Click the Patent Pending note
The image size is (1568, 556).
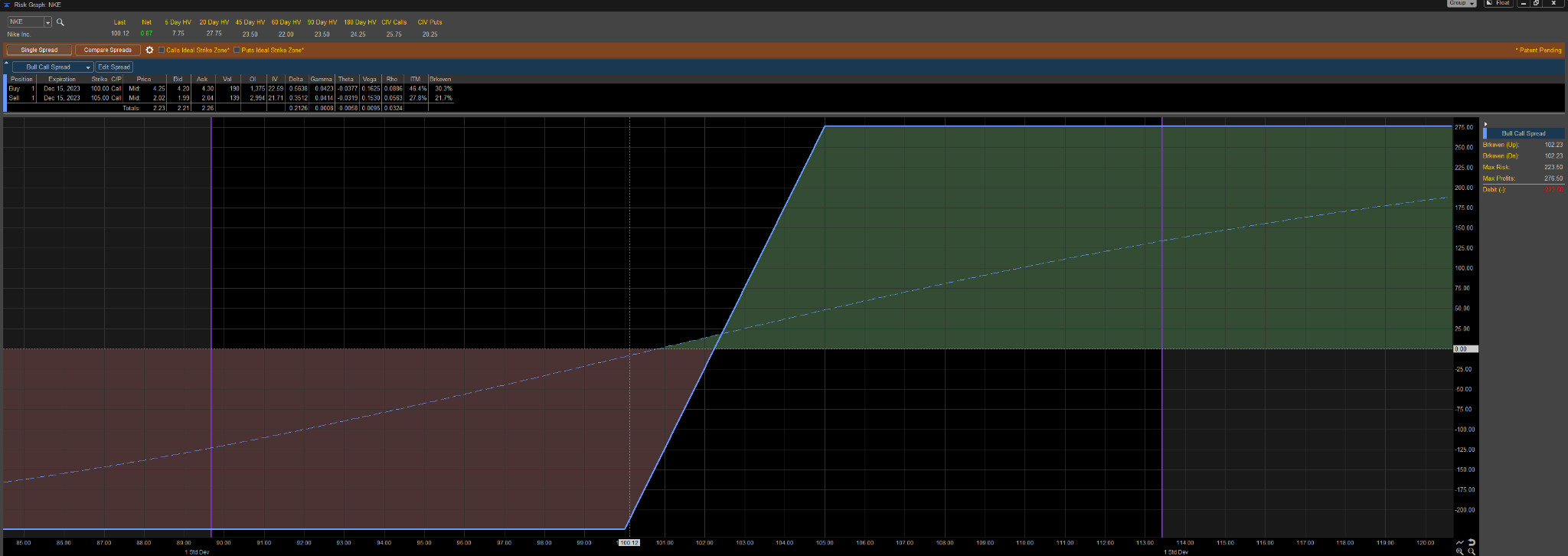click(x=1538, y=50)
